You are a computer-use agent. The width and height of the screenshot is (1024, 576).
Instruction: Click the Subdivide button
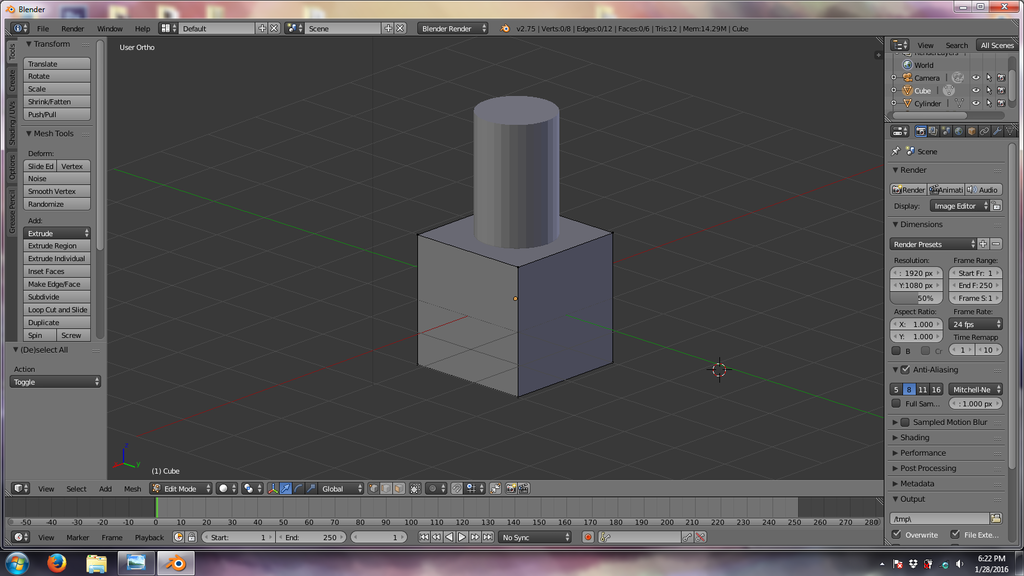click(x=57, y=297)
